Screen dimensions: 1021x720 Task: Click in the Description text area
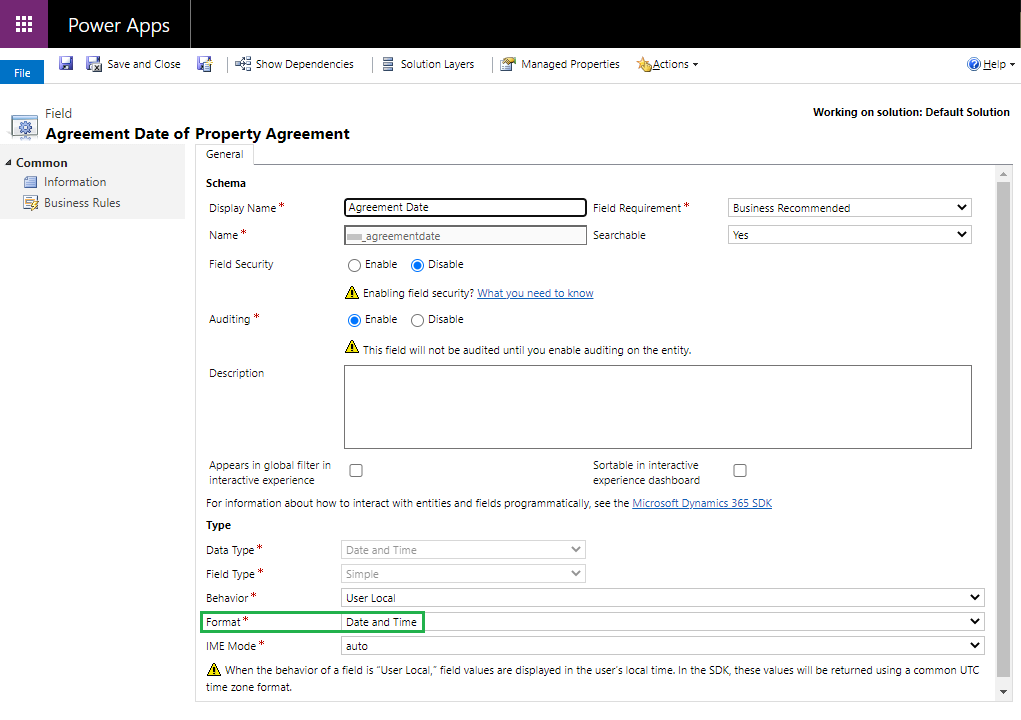coord(657,406)
